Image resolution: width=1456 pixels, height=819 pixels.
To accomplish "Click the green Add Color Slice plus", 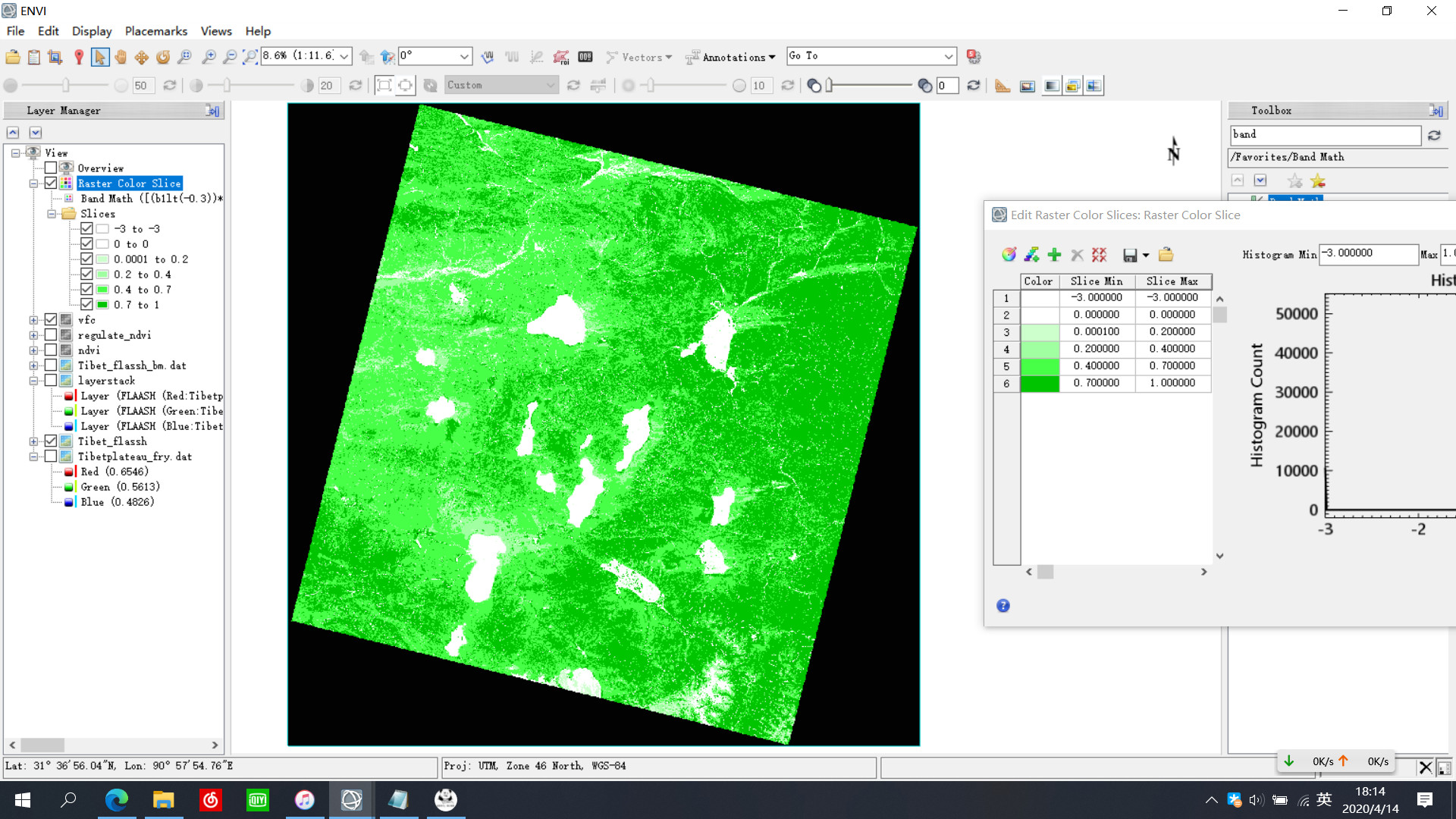I will 1054,255.
